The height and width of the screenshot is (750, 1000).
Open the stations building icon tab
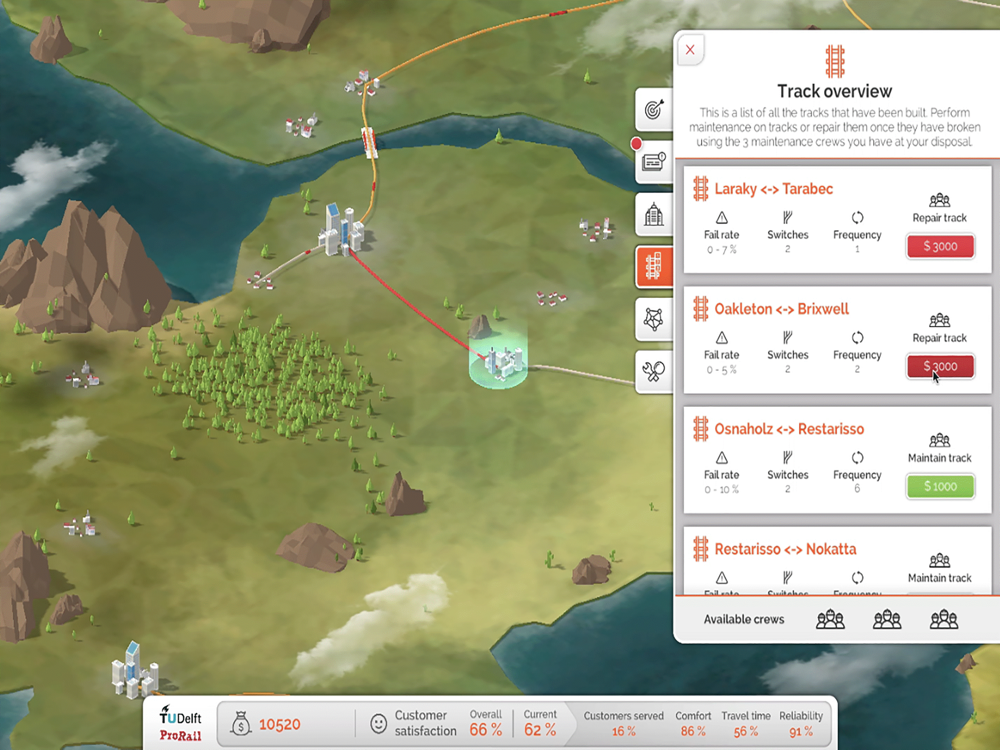(654, 214)
